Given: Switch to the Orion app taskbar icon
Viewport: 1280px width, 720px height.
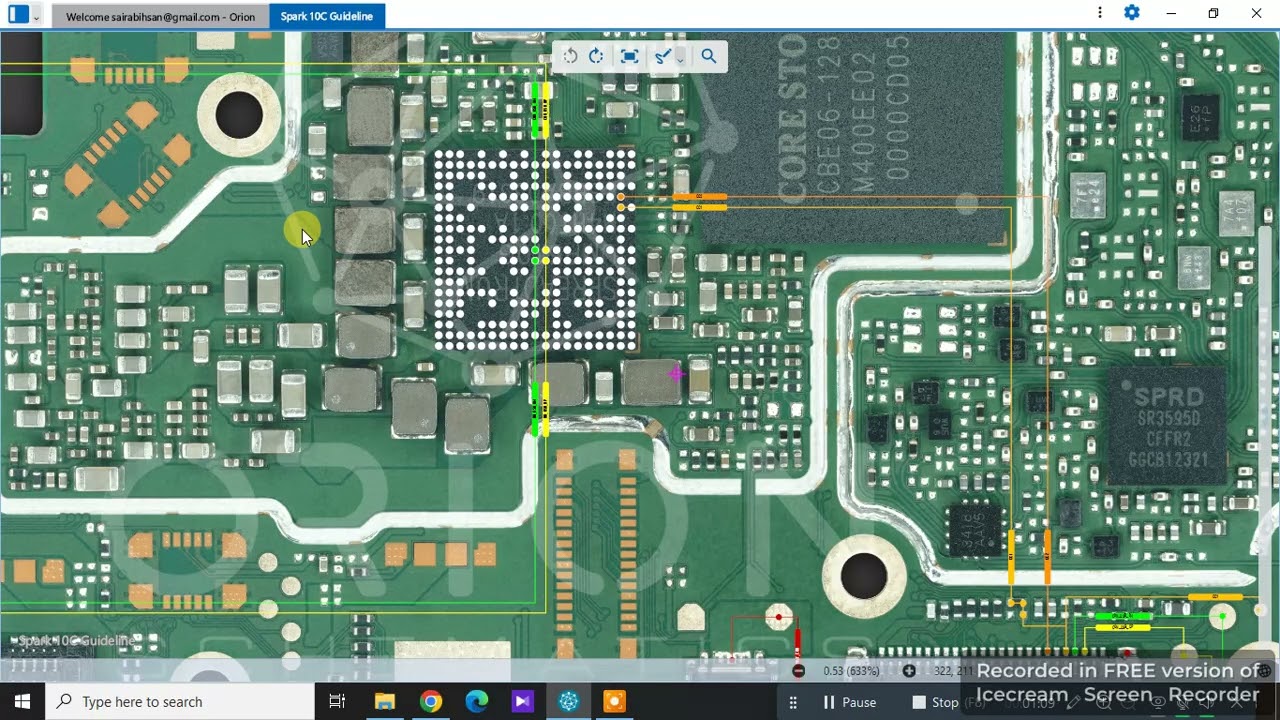Looking at the screenshot, I should coord(568,702).
